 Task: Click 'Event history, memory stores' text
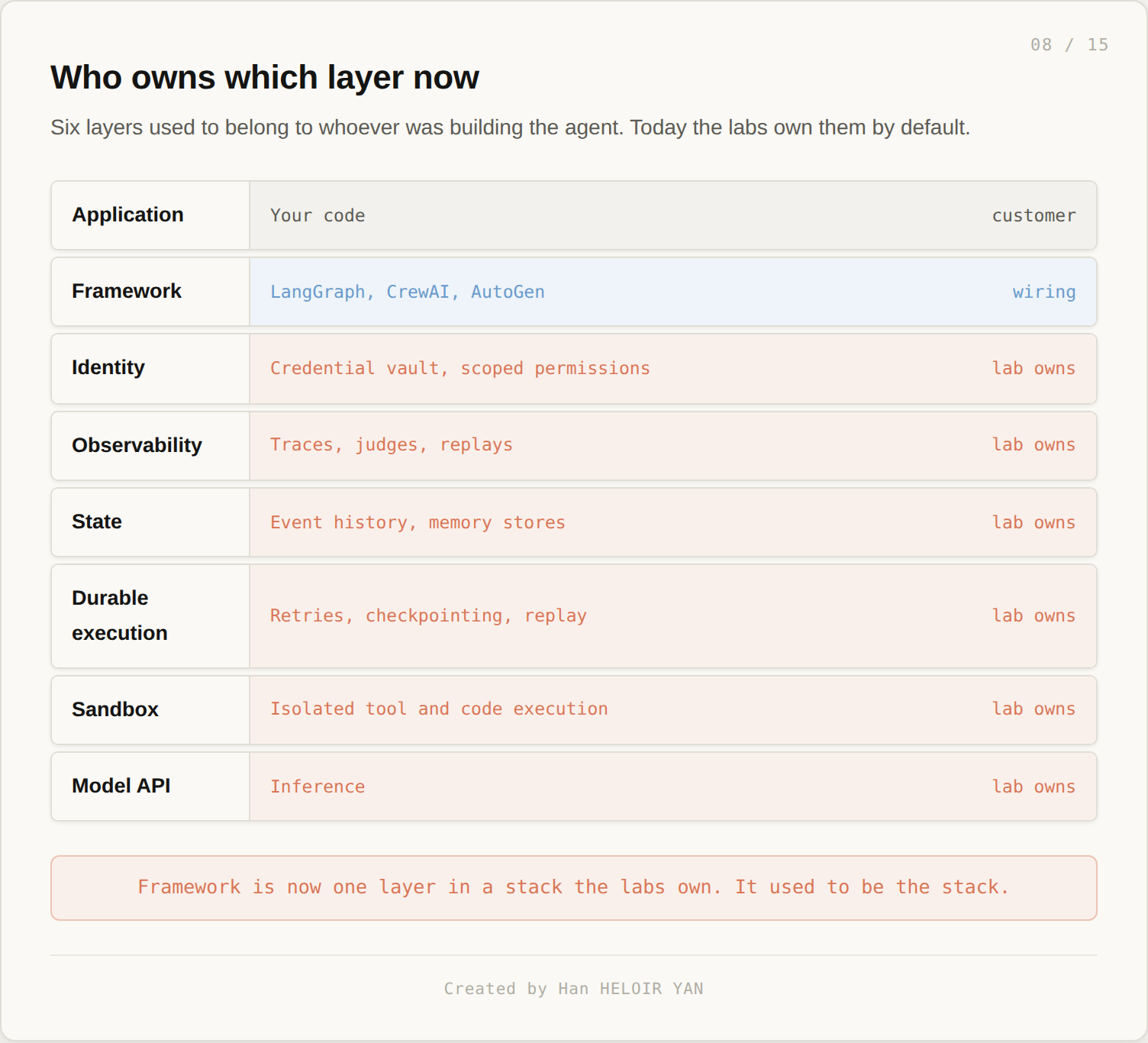coord(418,522)
